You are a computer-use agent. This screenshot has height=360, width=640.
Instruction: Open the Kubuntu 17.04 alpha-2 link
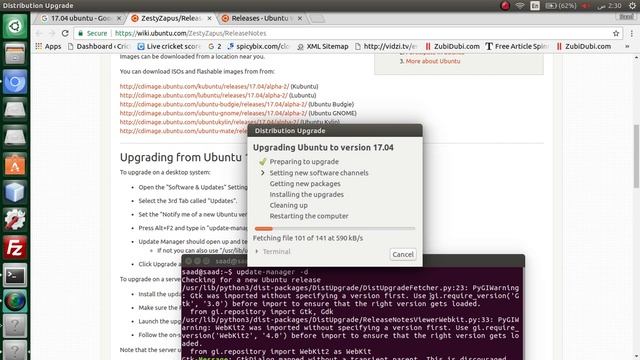[204, 86]
